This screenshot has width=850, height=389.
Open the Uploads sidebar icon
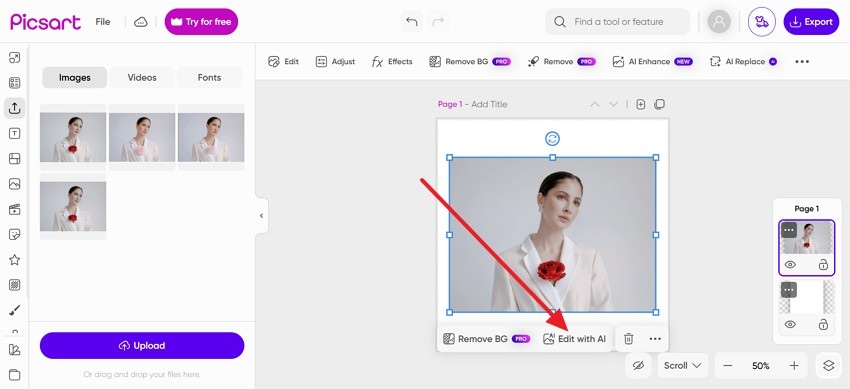pyautogui.click(x=15, y=108)
